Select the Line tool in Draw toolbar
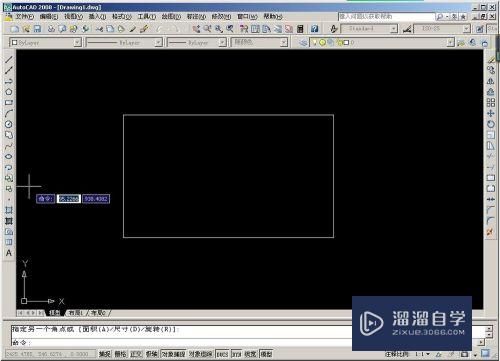 click(x=9, y=60)
